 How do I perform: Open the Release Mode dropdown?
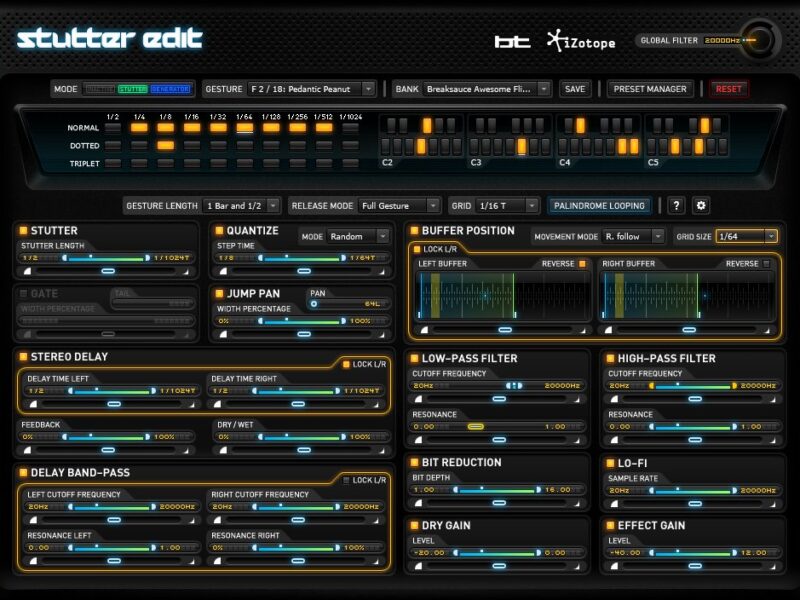(x=433, y=206)
